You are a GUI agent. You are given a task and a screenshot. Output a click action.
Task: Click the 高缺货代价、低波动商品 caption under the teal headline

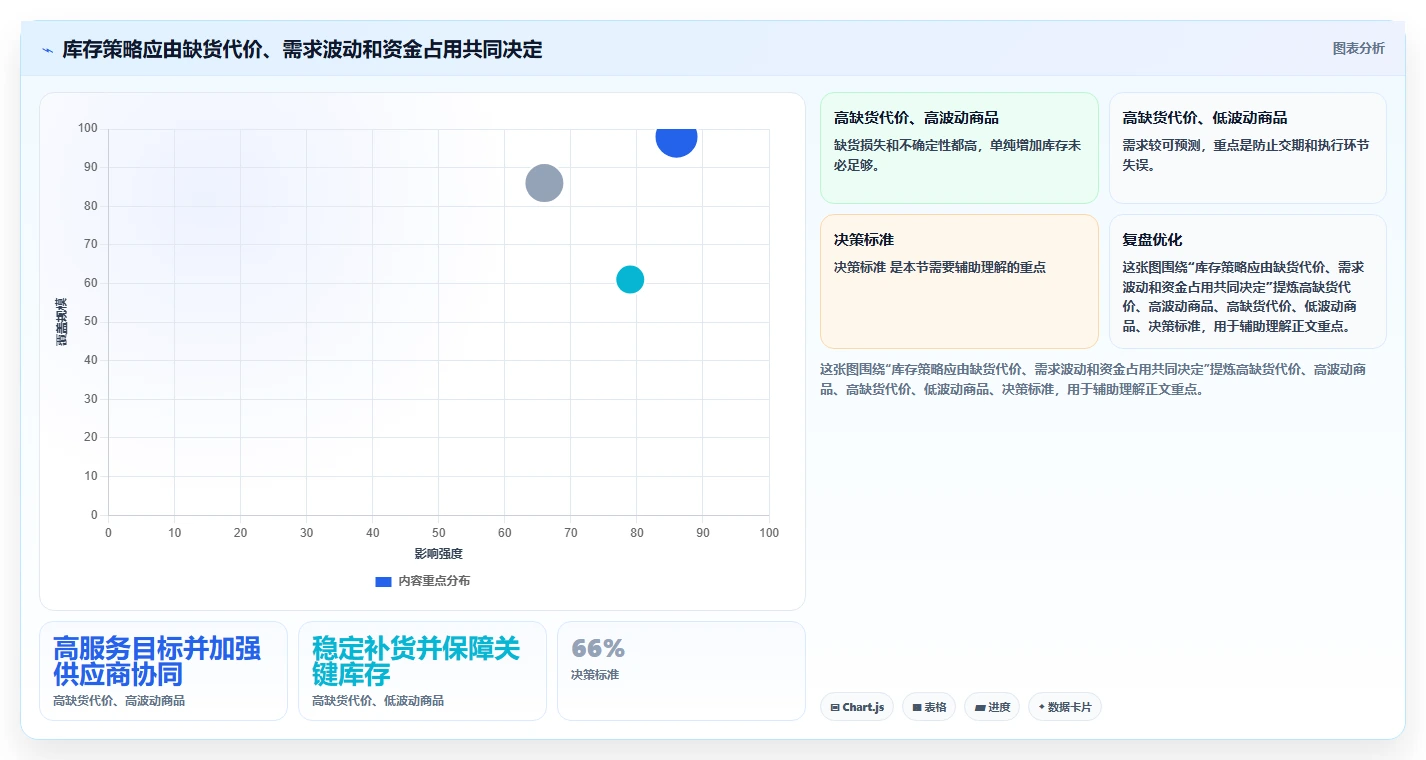(378, 701)
